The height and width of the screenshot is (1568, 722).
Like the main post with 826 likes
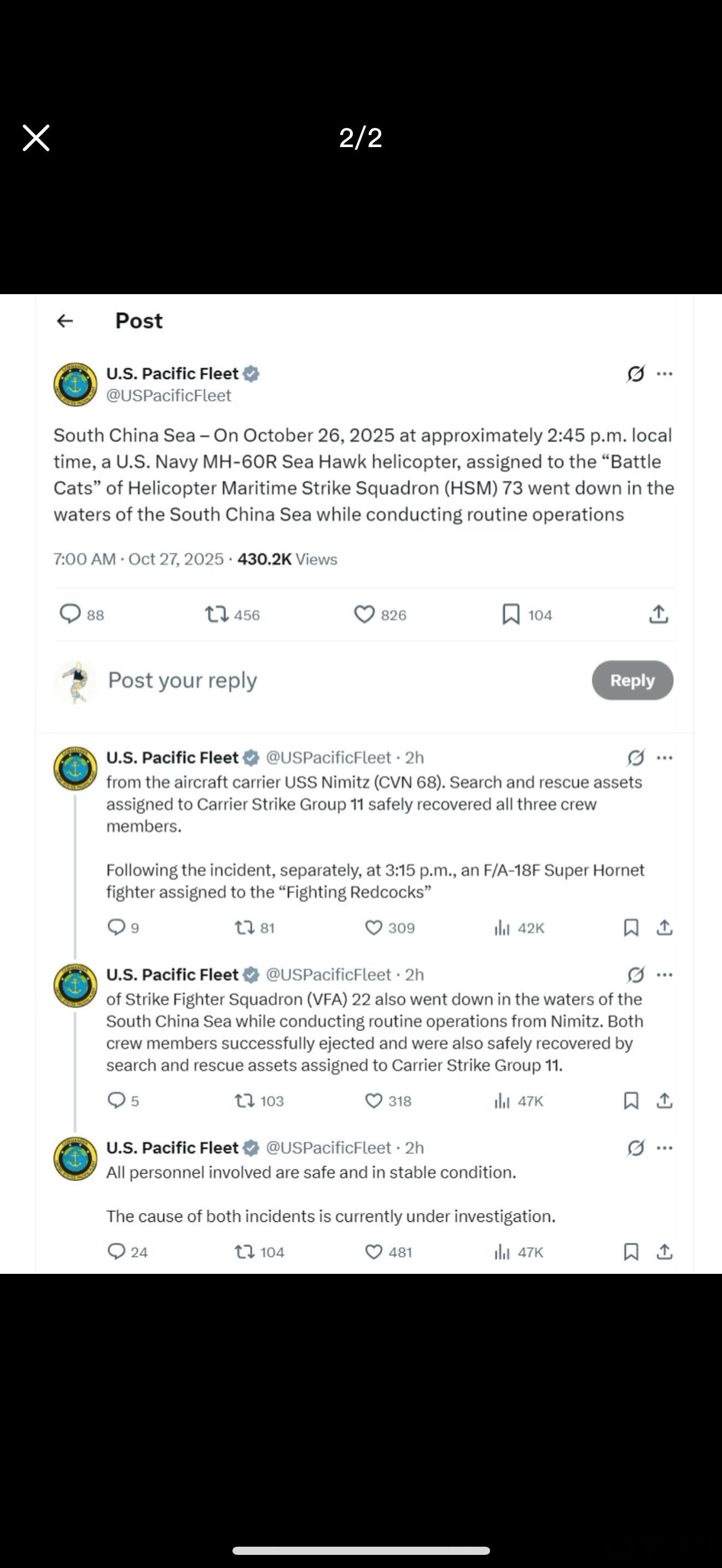(364, 614)
